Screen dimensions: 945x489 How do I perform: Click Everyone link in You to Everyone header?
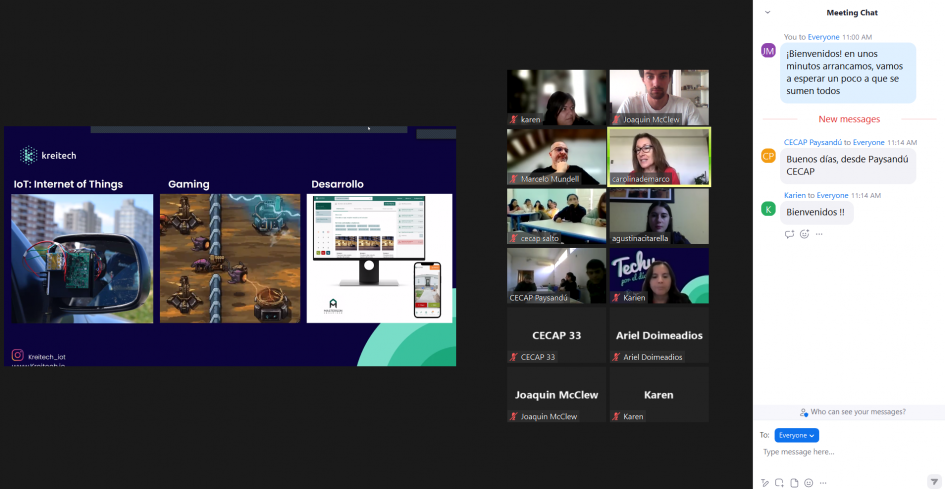click(823, 37)
